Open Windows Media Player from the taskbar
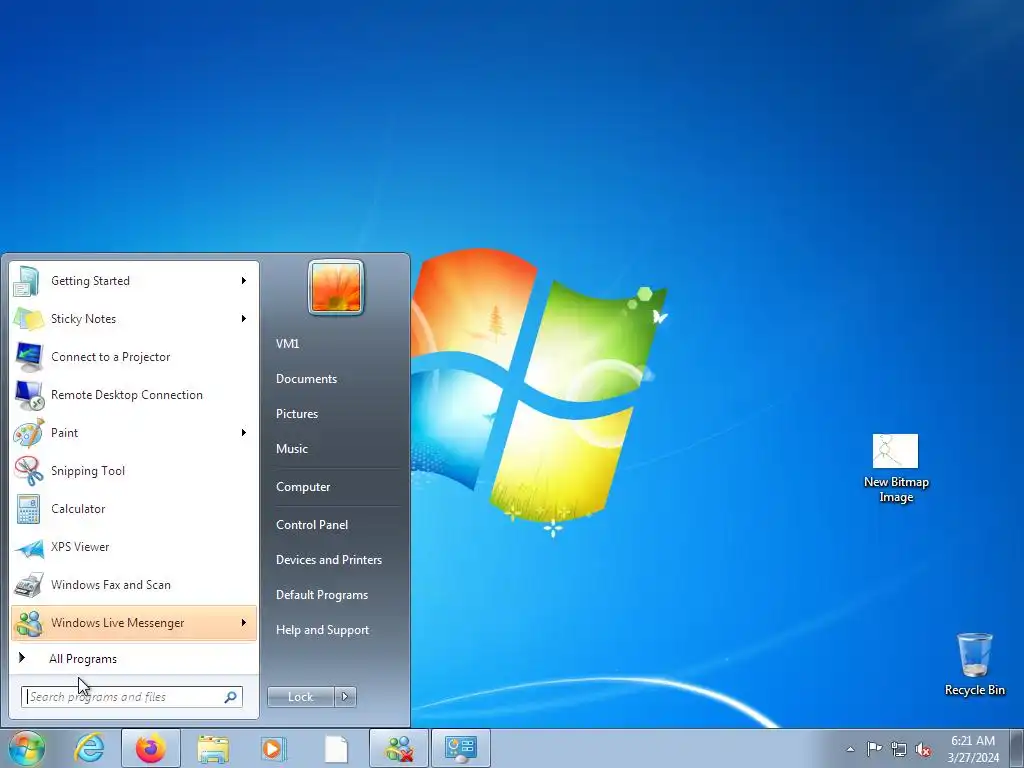The width and height of the screenshot is (1024, 768). [274, 748]
